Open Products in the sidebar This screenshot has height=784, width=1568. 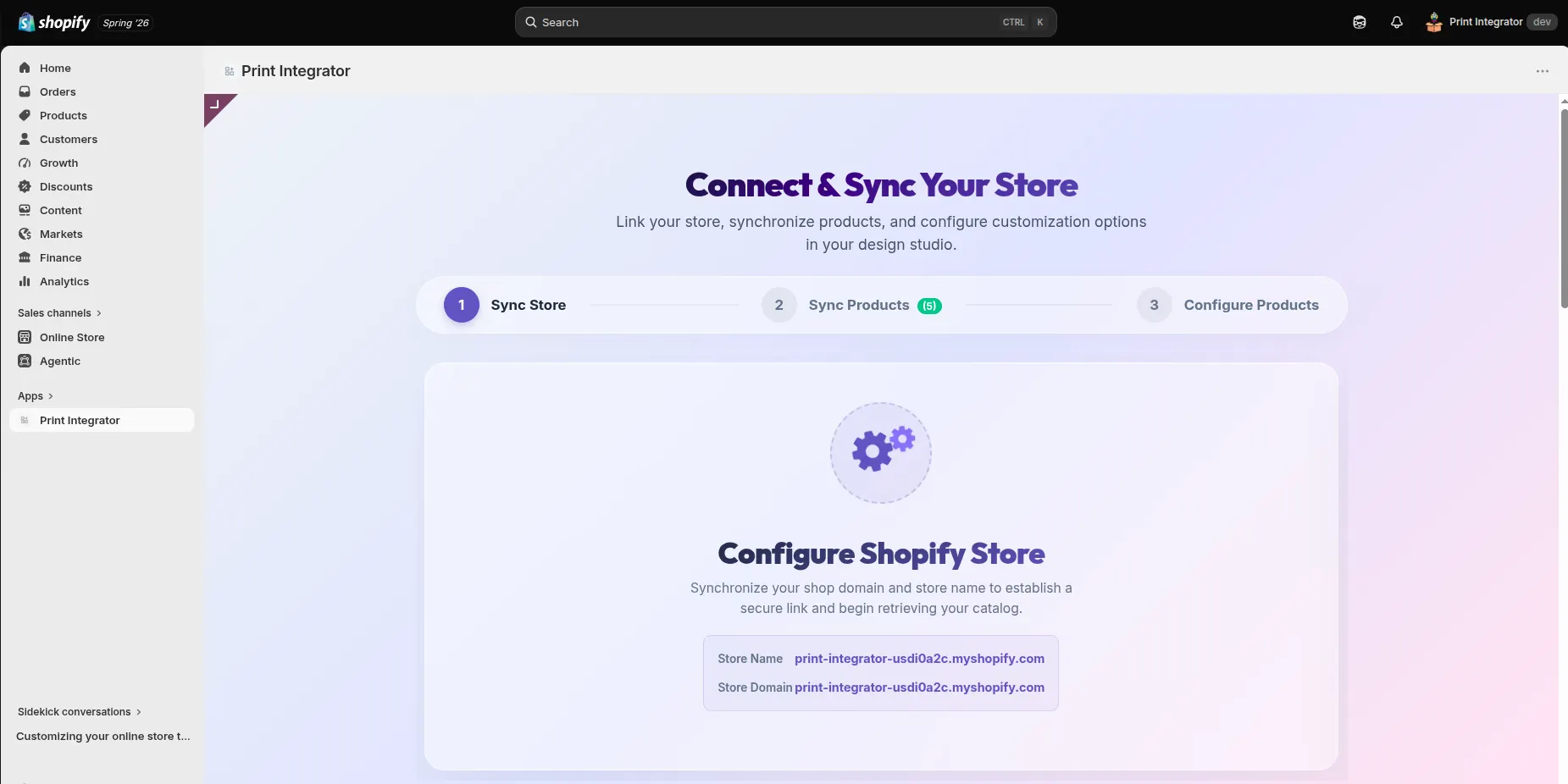tap(102, 115)
